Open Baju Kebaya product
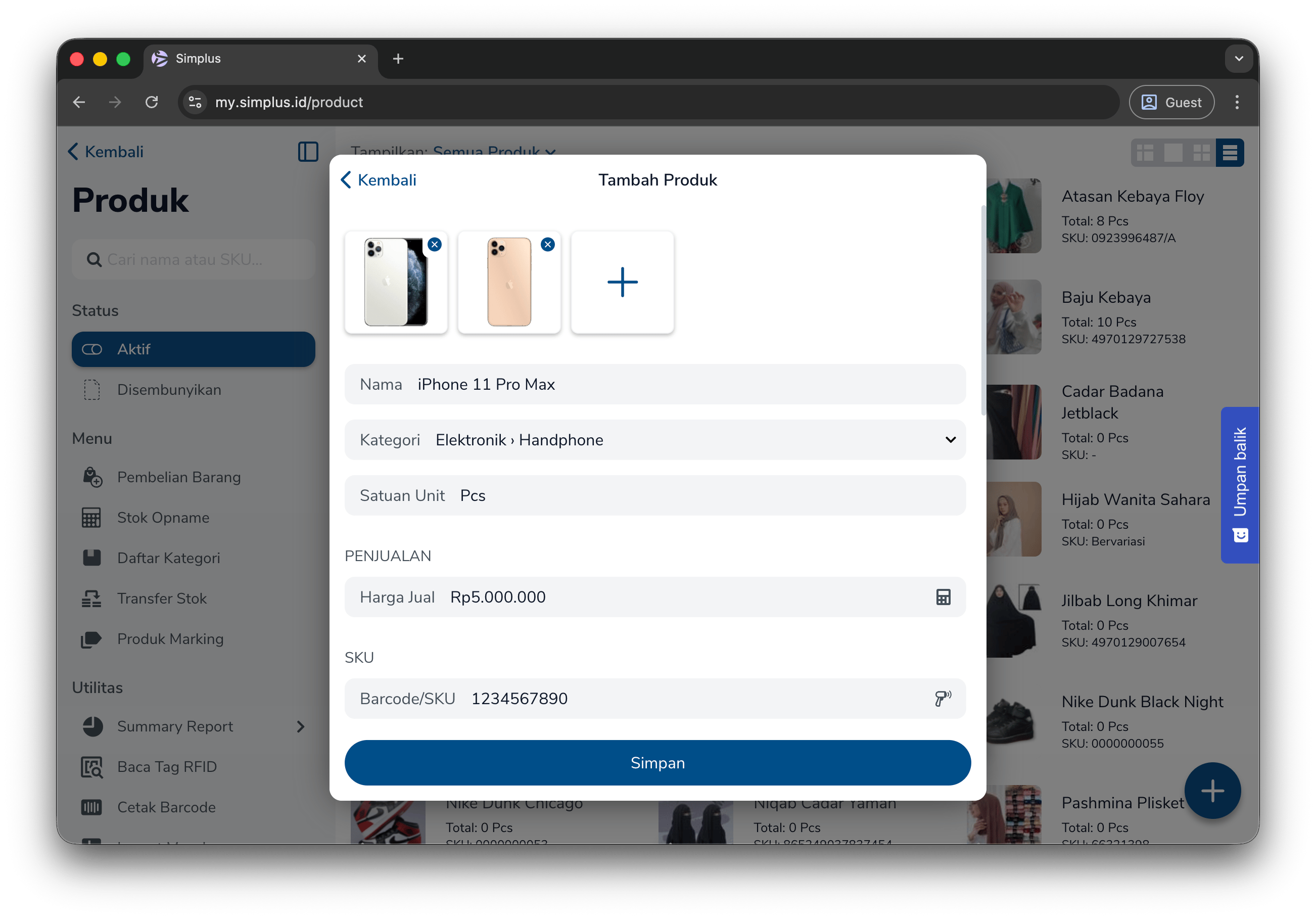The image size is (1316, 919). (1106, 298)
